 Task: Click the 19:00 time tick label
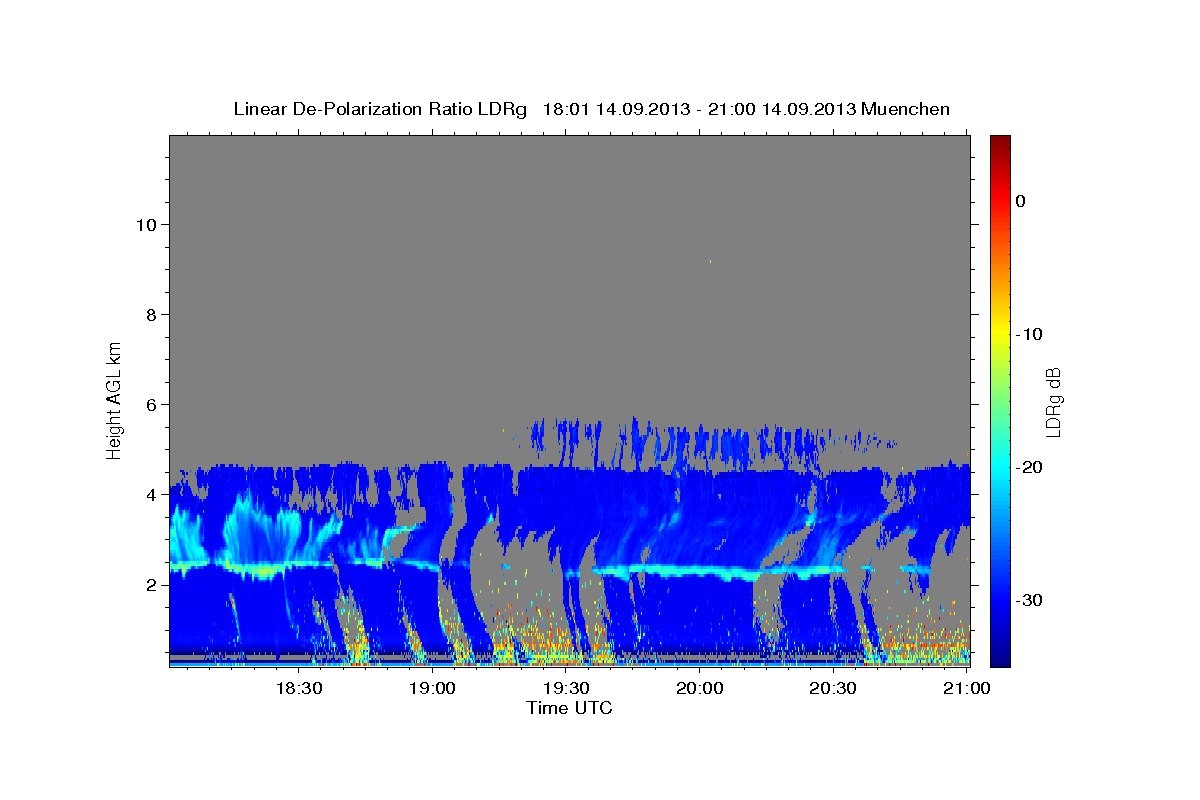[432, 688]
